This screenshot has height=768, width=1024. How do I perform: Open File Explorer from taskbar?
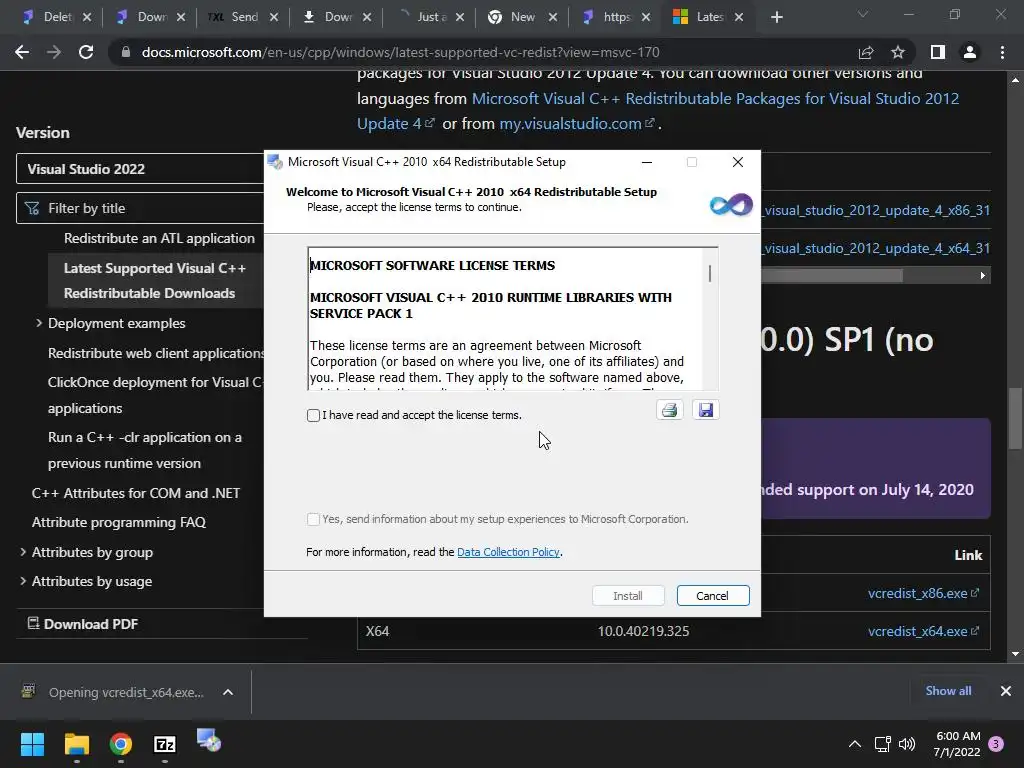coord(76,744)
